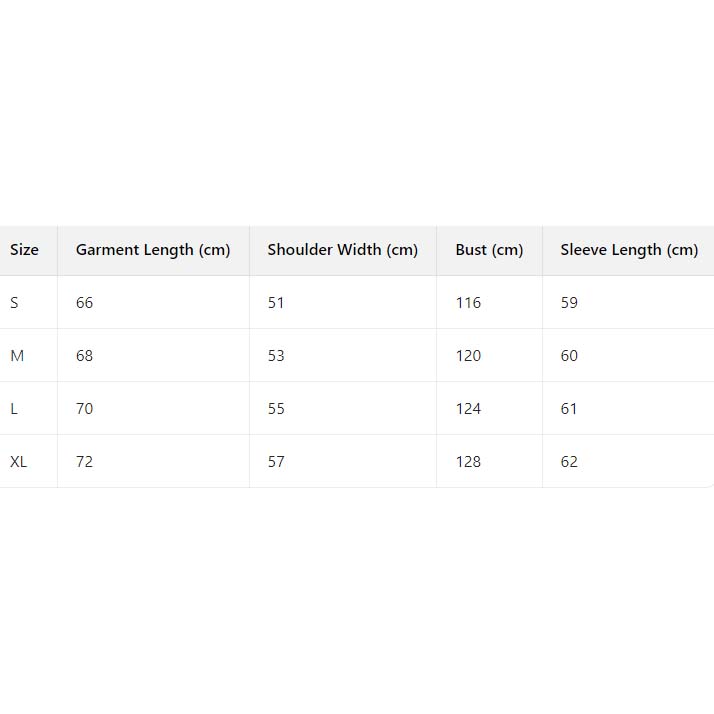The image size is (714, 714).
Task: Click the Sleeve Length (cm) header
Action: (x=629, y=250)
